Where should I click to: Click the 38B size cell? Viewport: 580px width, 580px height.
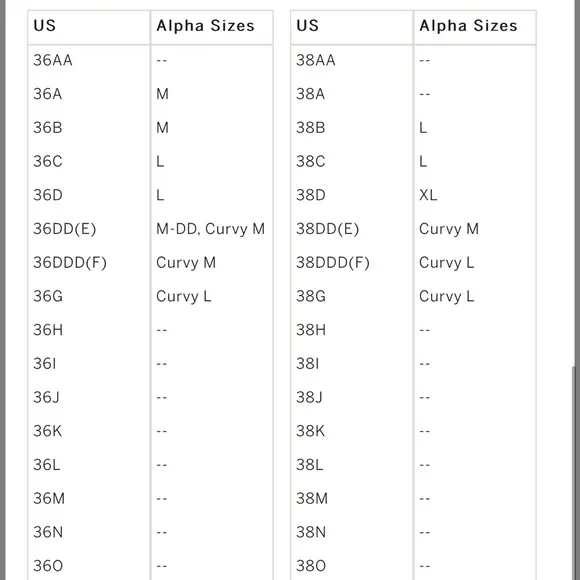pos(310,128)
